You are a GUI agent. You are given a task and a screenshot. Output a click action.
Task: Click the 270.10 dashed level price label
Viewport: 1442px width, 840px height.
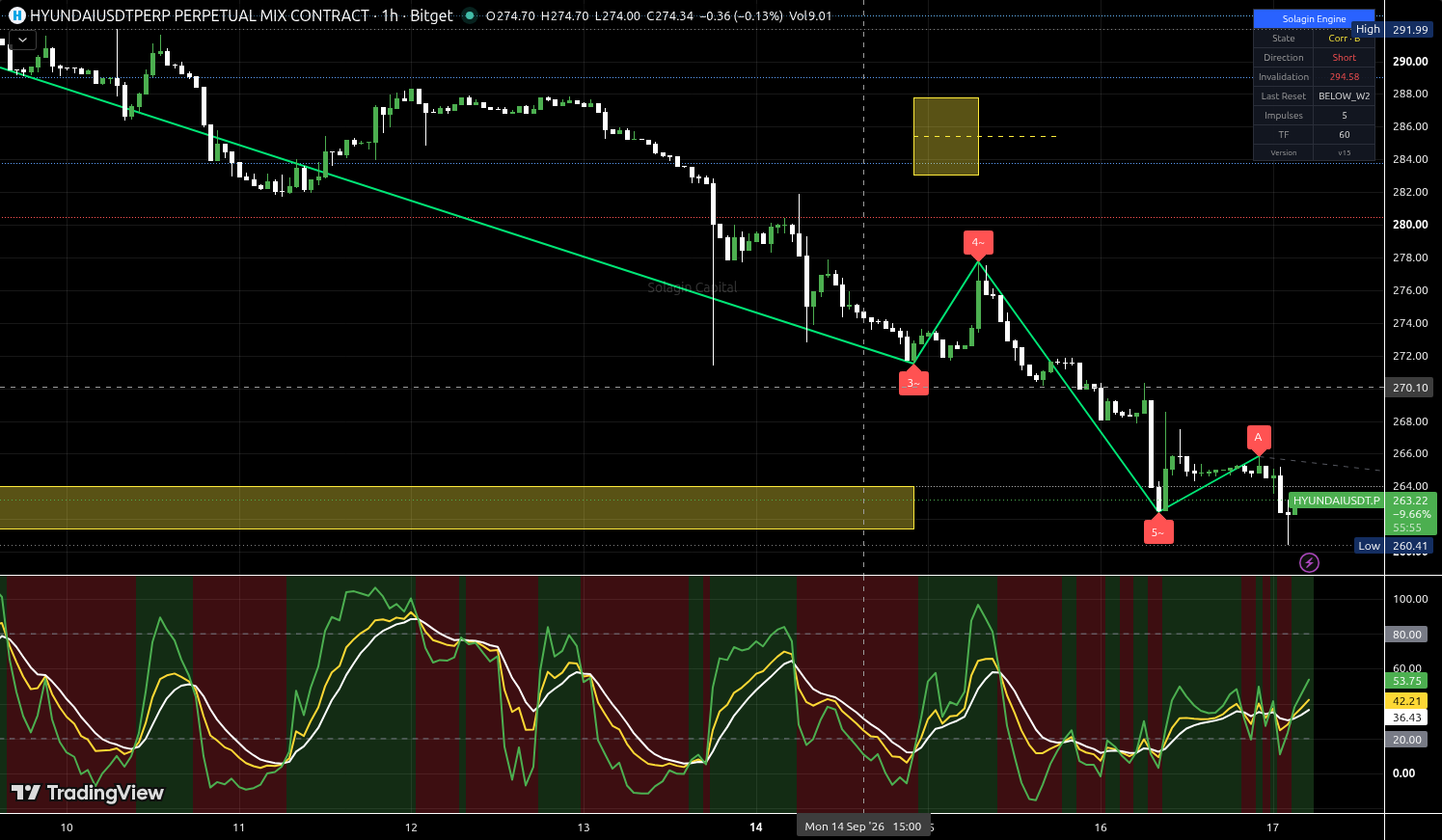coord(1410,388)
